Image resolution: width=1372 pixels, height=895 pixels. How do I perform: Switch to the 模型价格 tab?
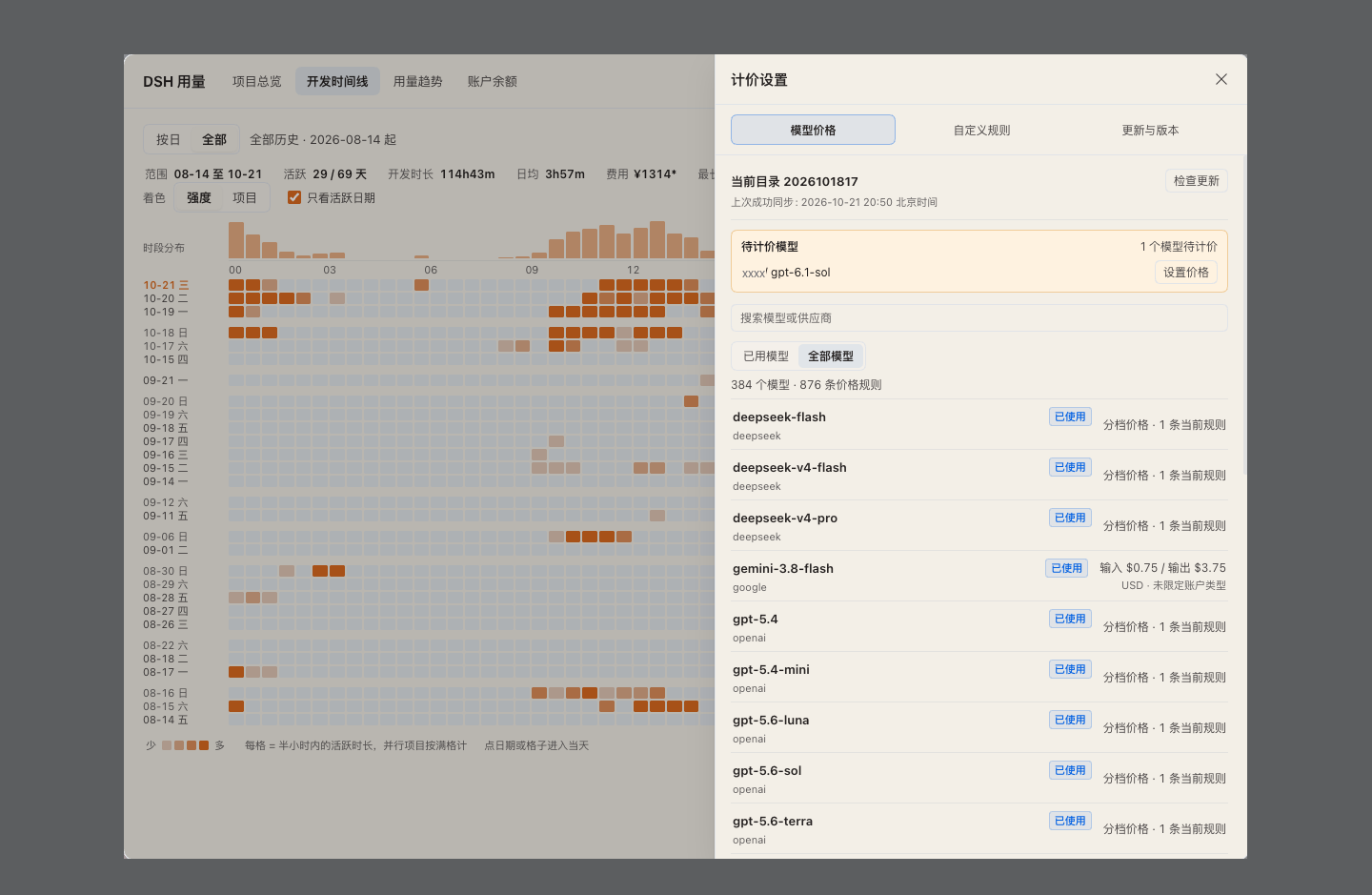[x=813, y=130]
